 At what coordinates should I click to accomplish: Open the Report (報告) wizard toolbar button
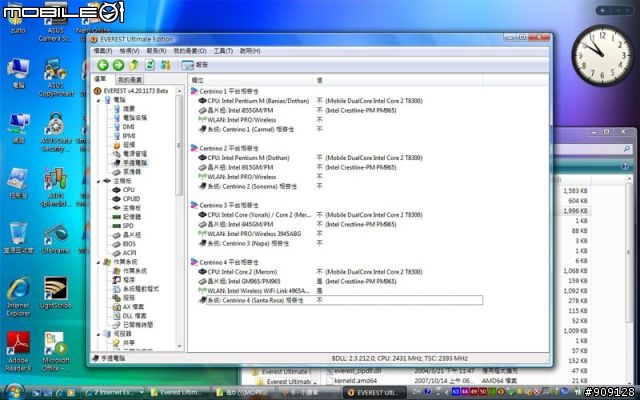pyautogui.click(x=195, y=65)
